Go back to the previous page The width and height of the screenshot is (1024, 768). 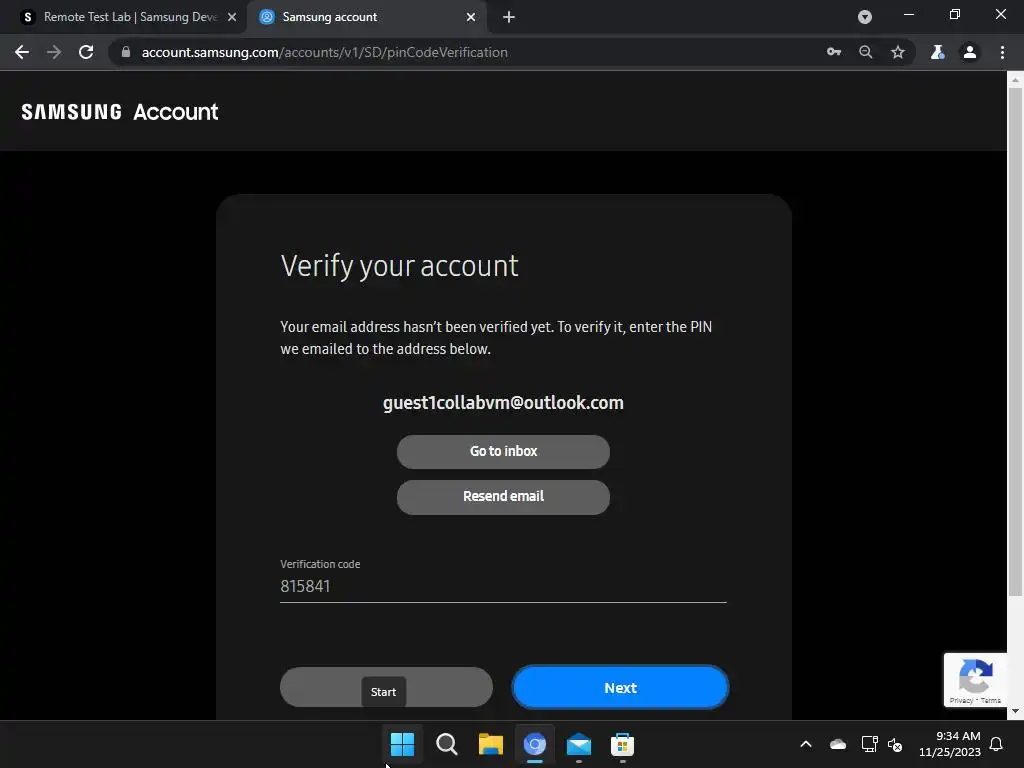tap(22, 52)
